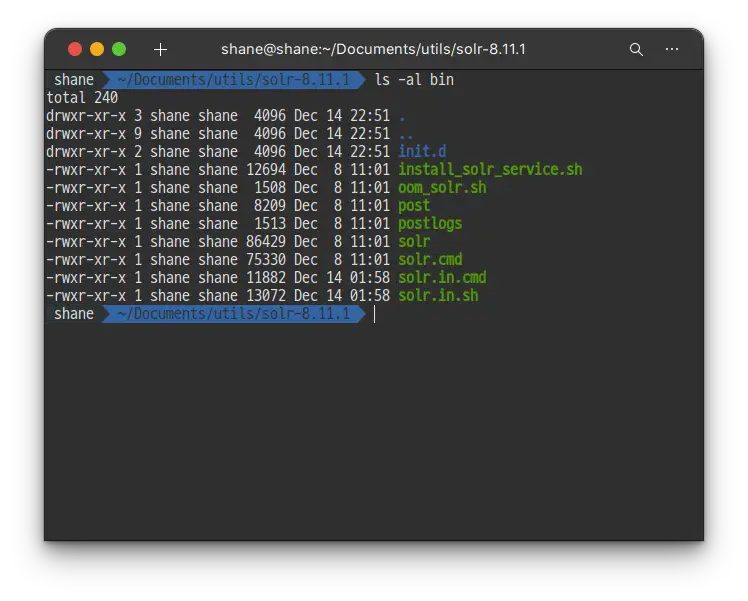Click the file size value 1513

(270, 224)
